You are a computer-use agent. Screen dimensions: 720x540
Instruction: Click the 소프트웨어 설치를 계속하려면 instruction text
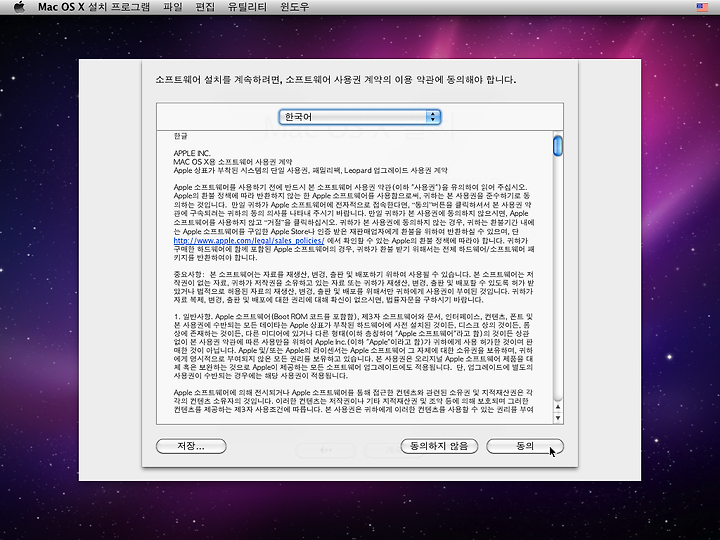coord(336,79)
